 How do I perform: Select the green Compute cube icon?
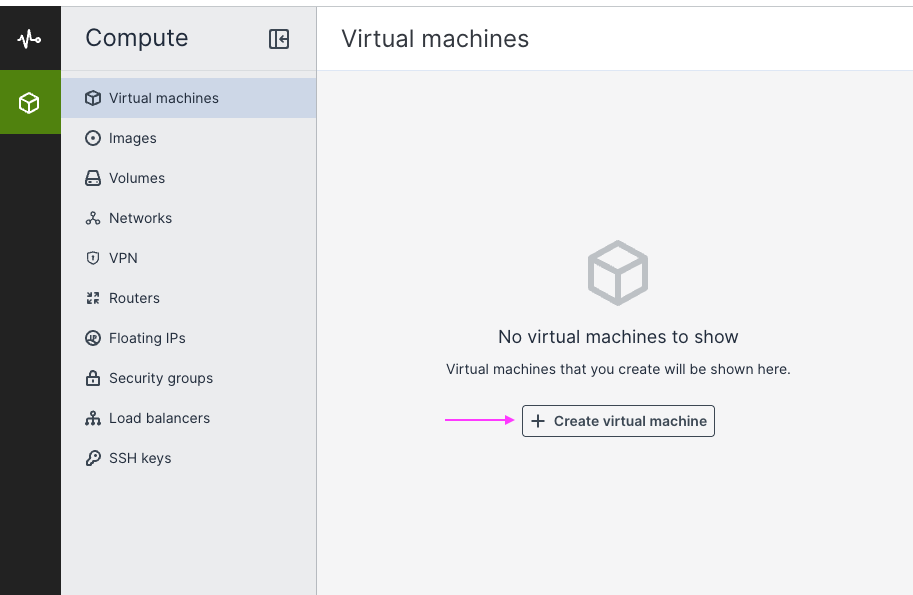[29, 102]
